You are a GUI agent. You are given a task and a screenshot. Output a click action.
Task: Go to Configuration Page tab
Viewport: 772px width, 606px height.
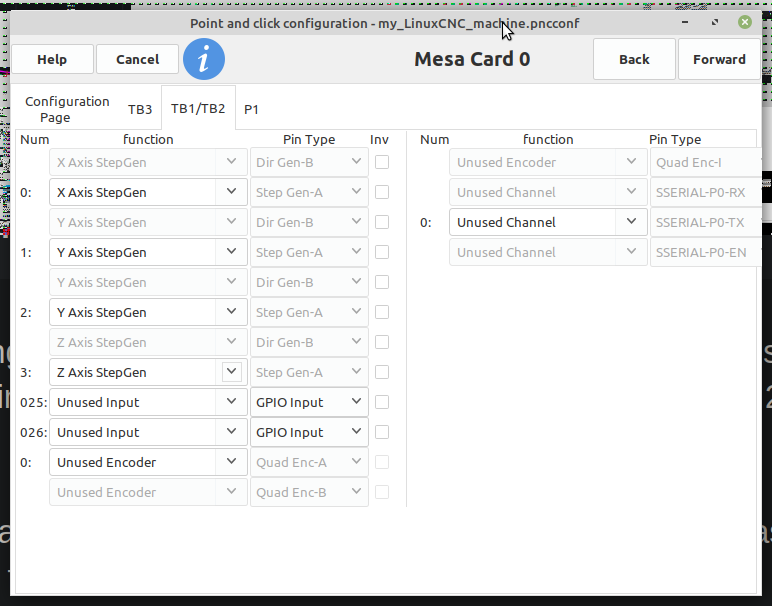click(x=67, y=109)
